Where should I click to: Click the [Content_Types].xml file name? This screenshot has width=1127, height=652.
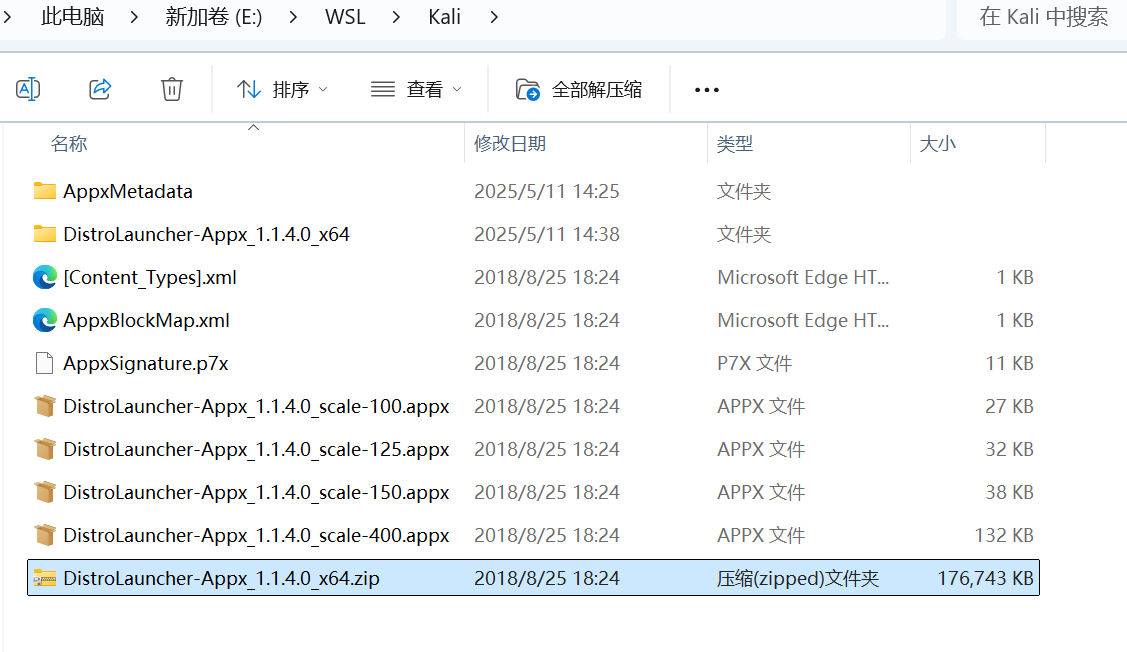point(150,277)
